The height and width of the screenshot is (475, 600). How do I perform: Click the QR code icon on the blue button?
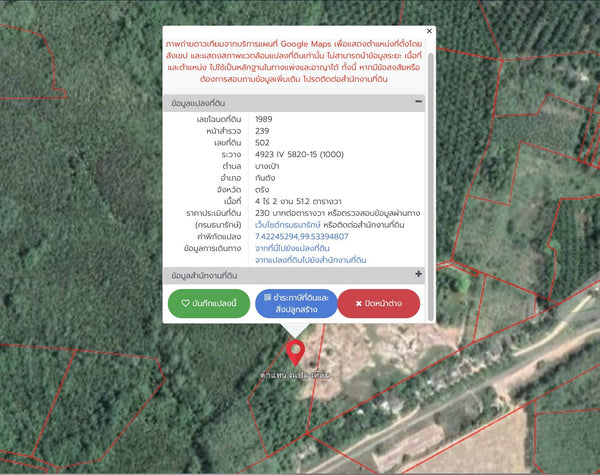(x=267, y=297)
